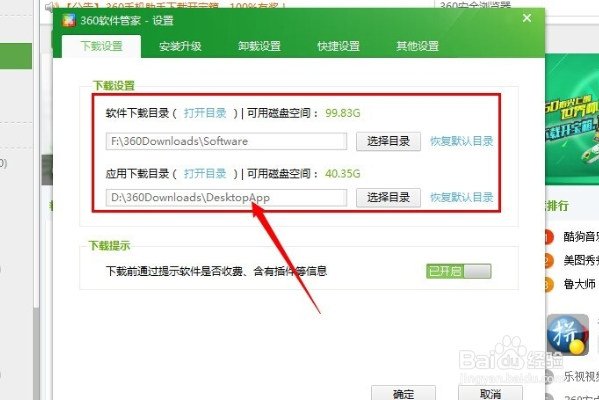Click the D:\360Downloads\DesktopApp path field

pos(226,198)
